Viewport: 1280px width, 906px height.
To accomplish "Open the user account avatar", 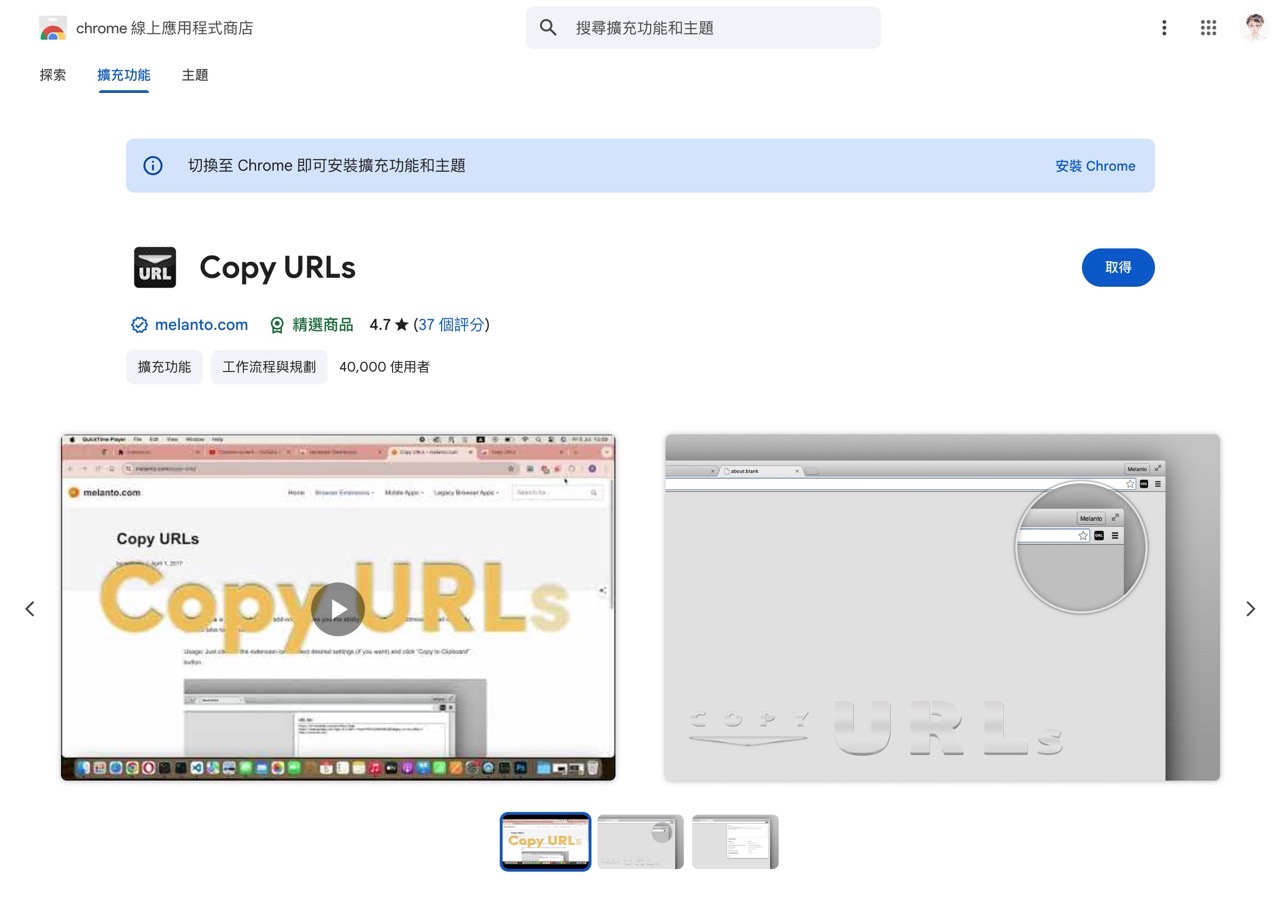I will [1254, 28].
